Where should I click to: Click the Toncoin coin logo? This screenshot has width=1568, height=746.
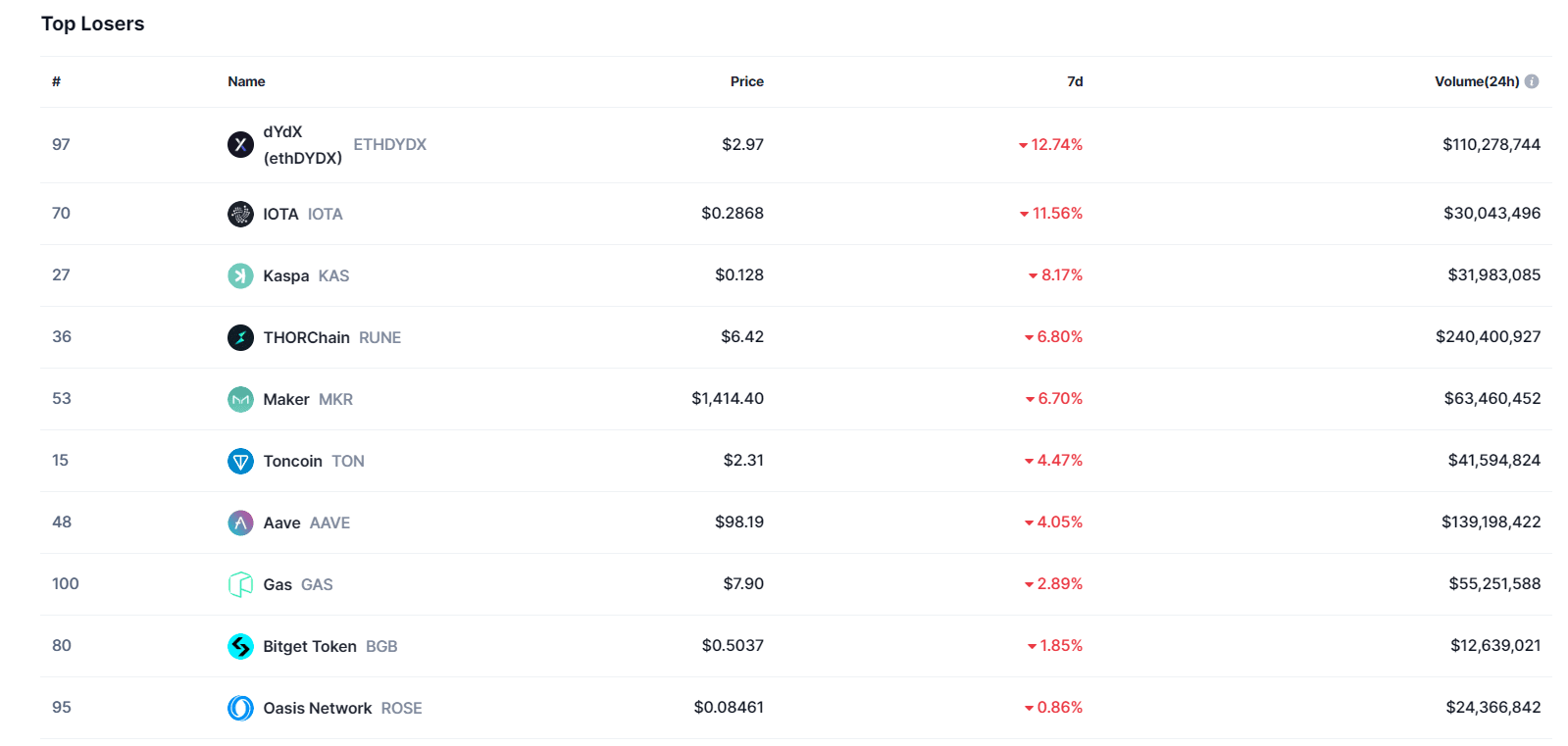pos(240,461)
